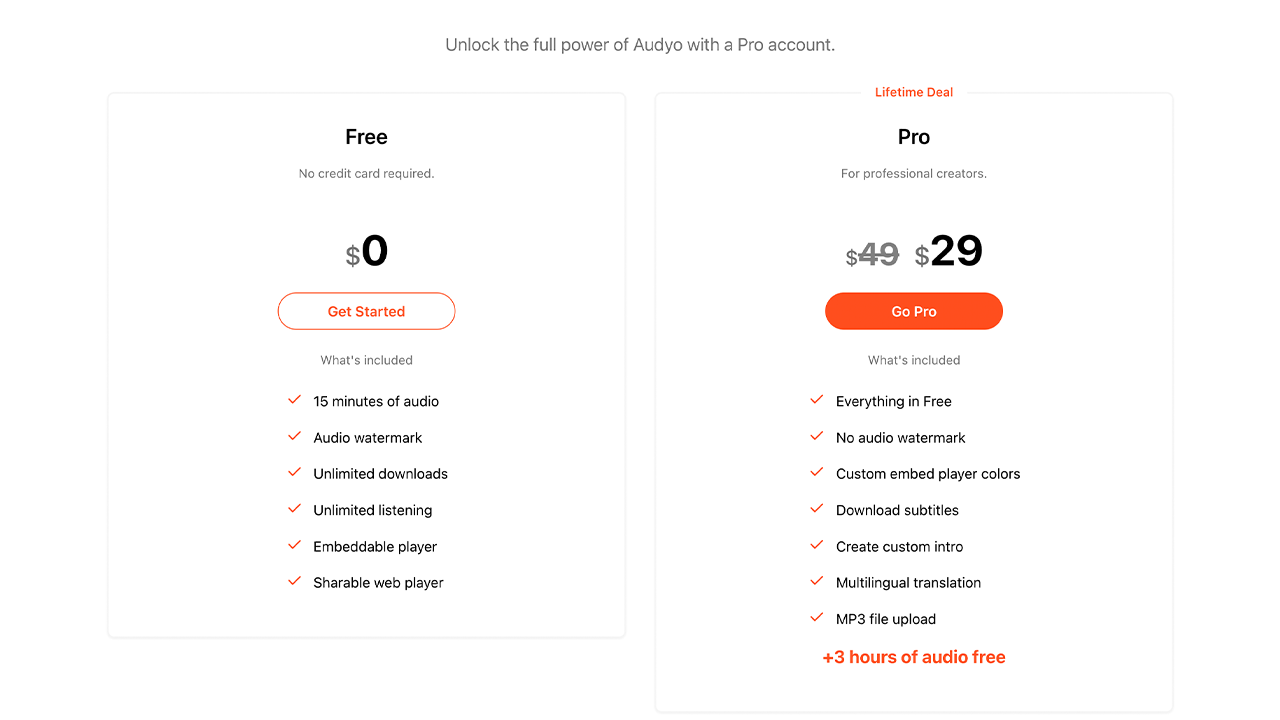Click checkmark beside Create custom intro
The width and height of the screenshot is (1280, 720).
[x=817, y=545]
